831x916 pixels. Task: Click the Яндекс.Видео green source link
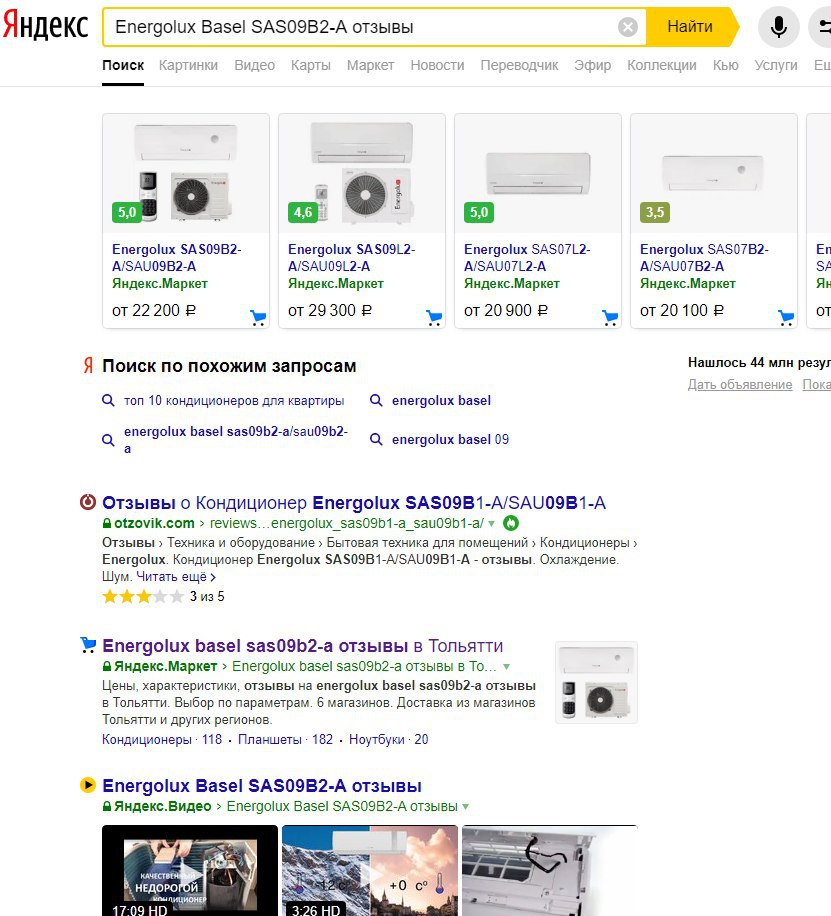pos(162,806)
